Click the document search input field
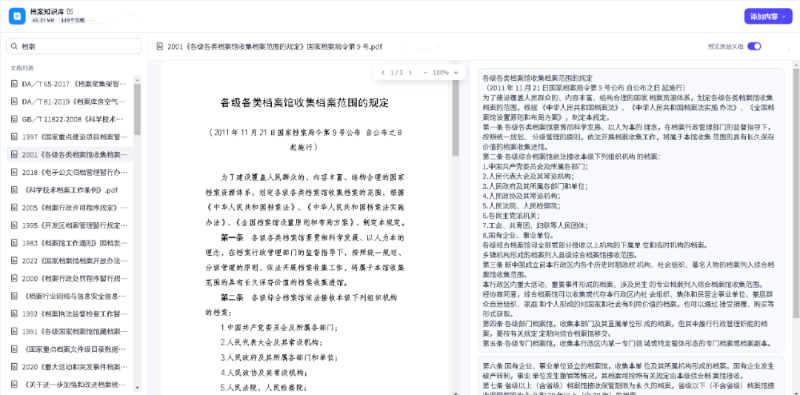The width and height of the screenshot is (800, 395). [74, 46]
